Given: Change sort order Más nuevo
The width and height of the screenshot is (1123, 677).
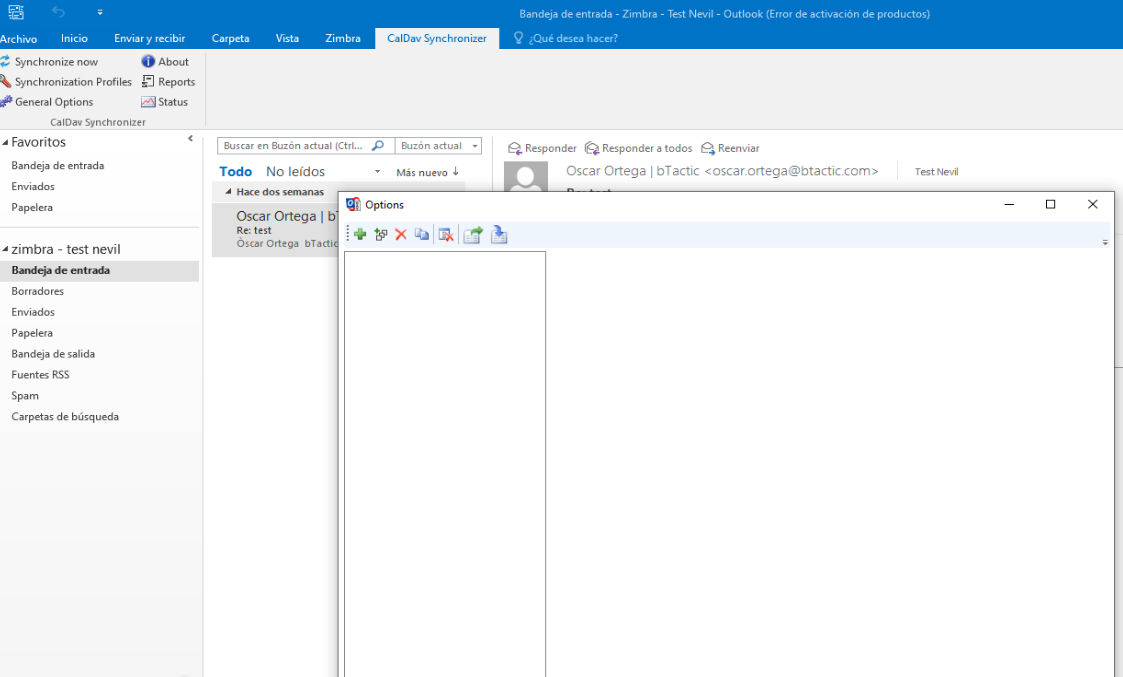Looking at the screenshot, I should coord(428,172).
